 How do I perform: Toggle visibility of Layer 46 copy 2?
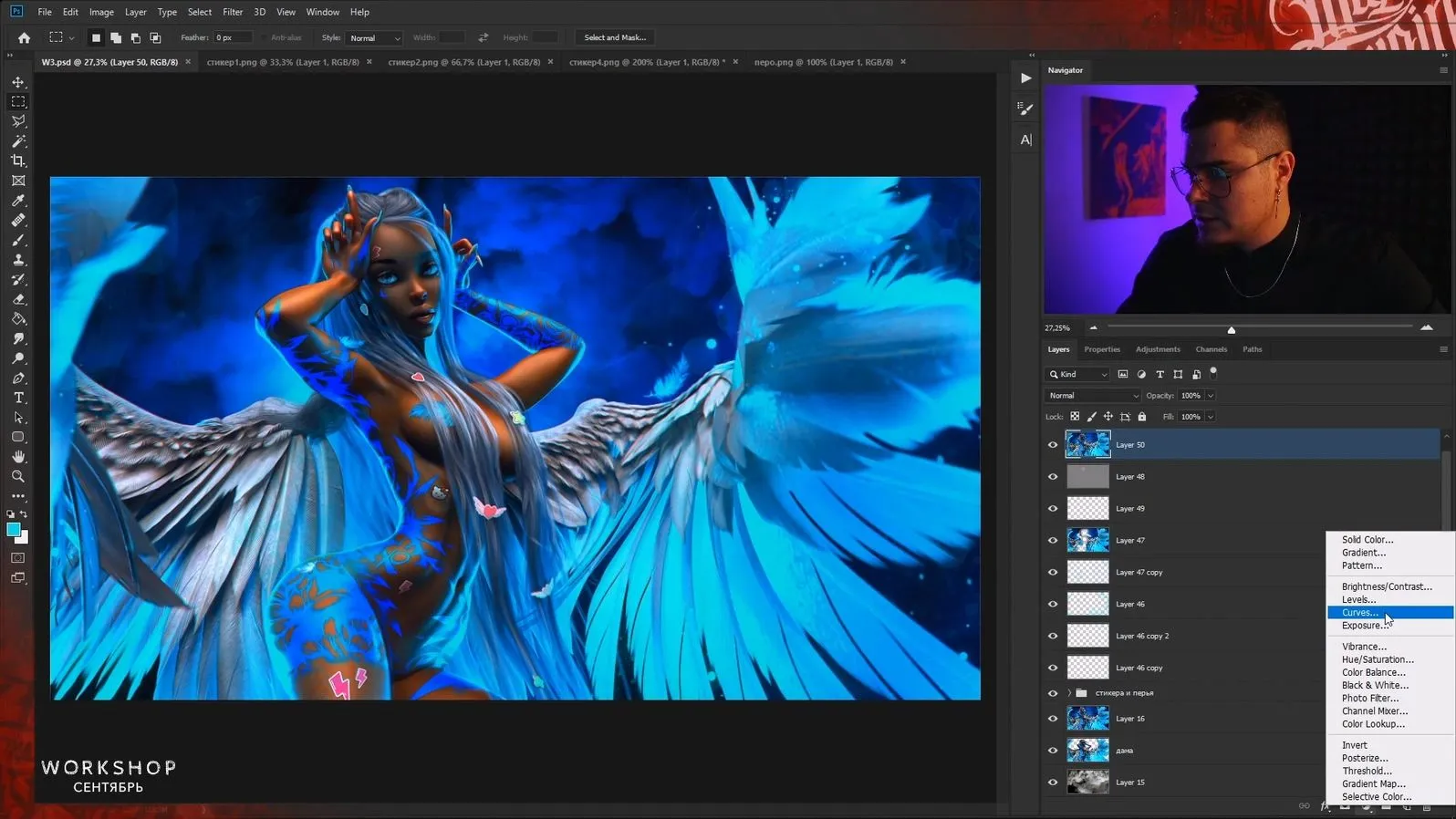coord(1053,637)
